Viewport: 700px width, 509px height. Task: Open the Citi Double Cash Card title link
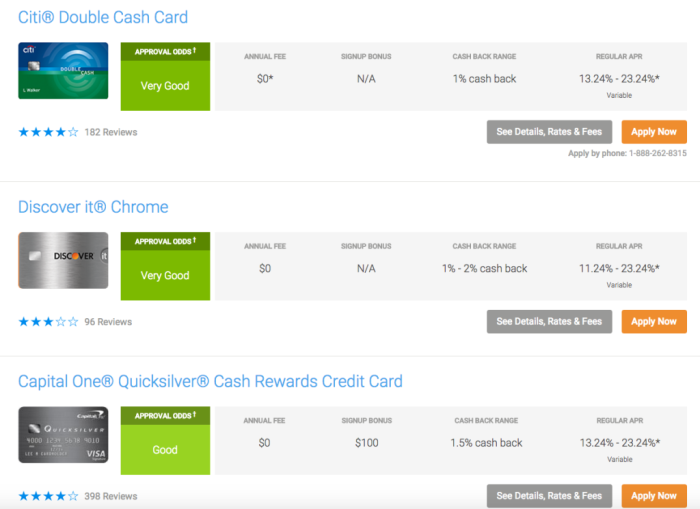click(x=103, y=17)
